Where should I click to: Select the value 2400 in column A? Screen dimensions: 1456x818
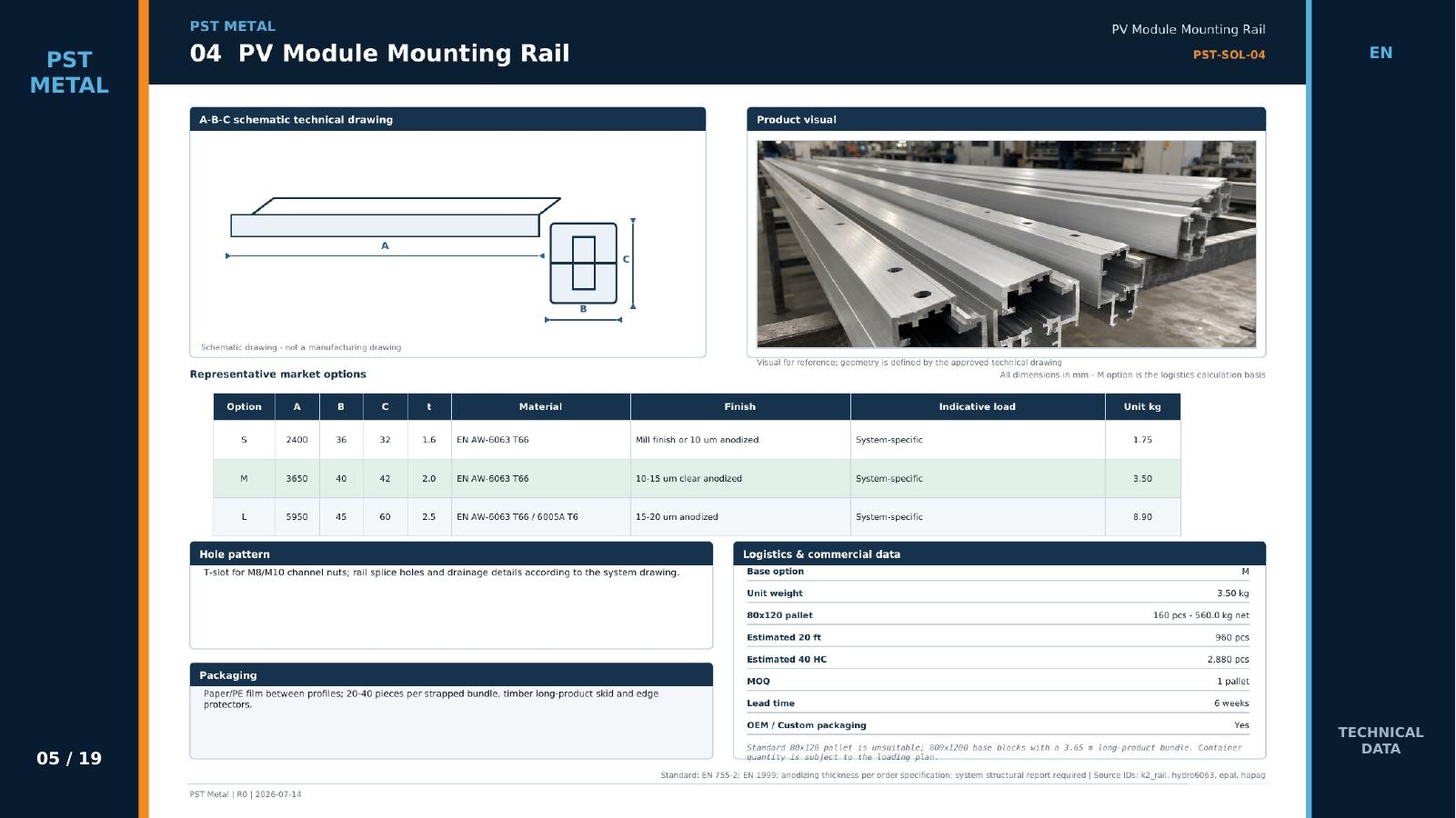click(296, 440)
